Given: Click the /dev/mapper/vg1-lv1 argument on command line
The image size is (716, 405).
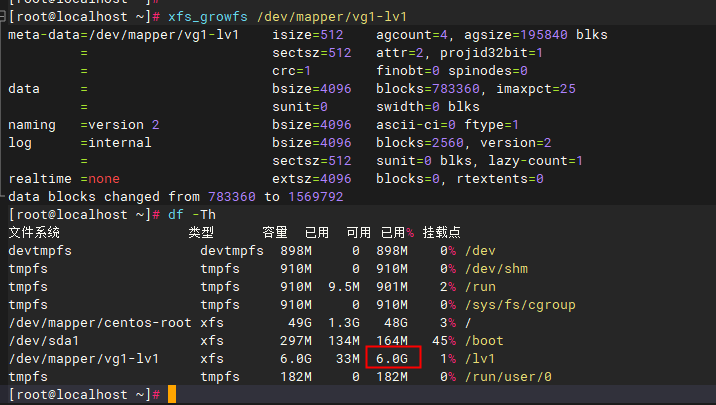Looking at the screenshot, I should (x=332, y=17).
